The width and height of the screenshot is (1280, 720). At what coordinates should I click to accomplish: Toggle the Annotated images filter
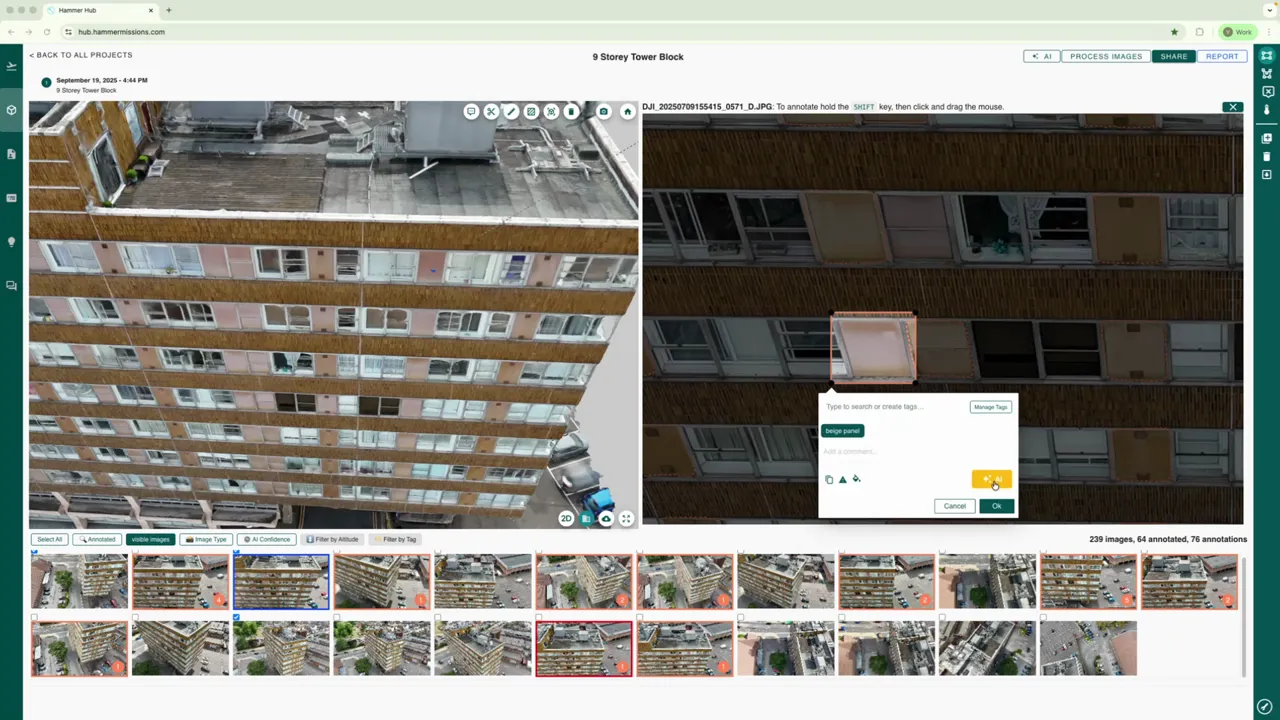99,539
